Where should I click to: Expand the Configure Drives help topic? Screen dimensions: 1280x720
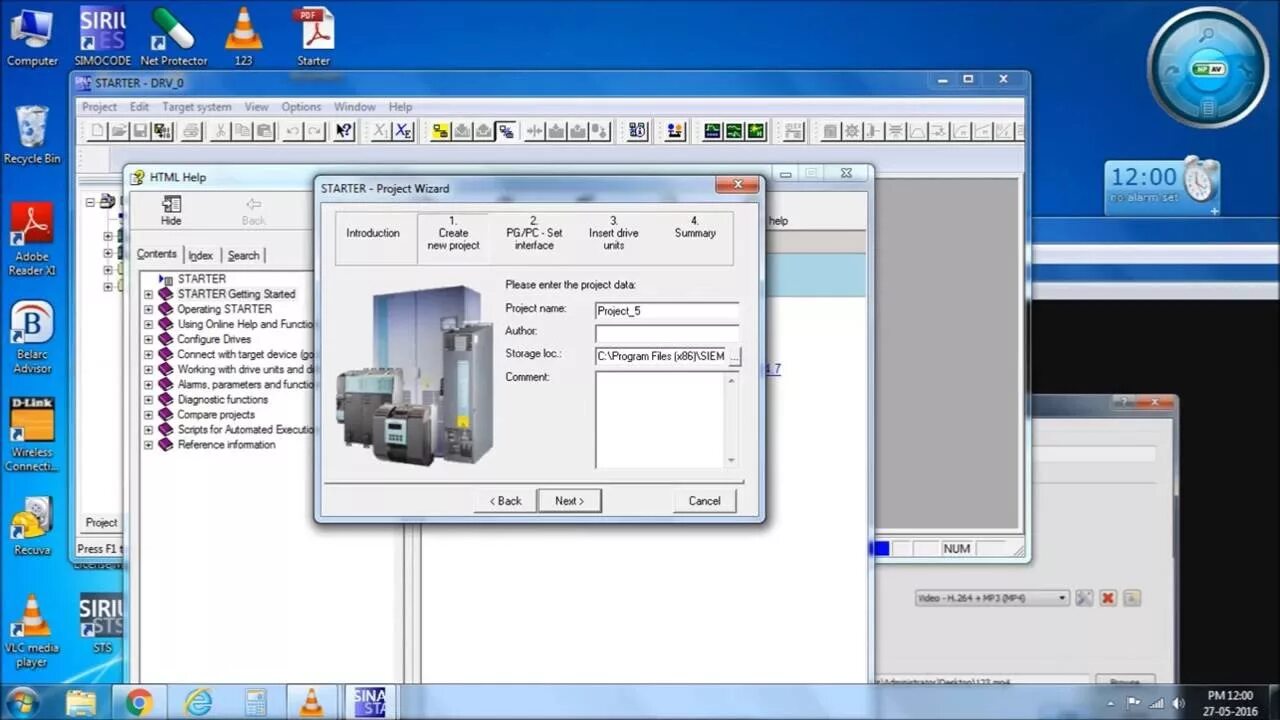click(x=149, y=339)
